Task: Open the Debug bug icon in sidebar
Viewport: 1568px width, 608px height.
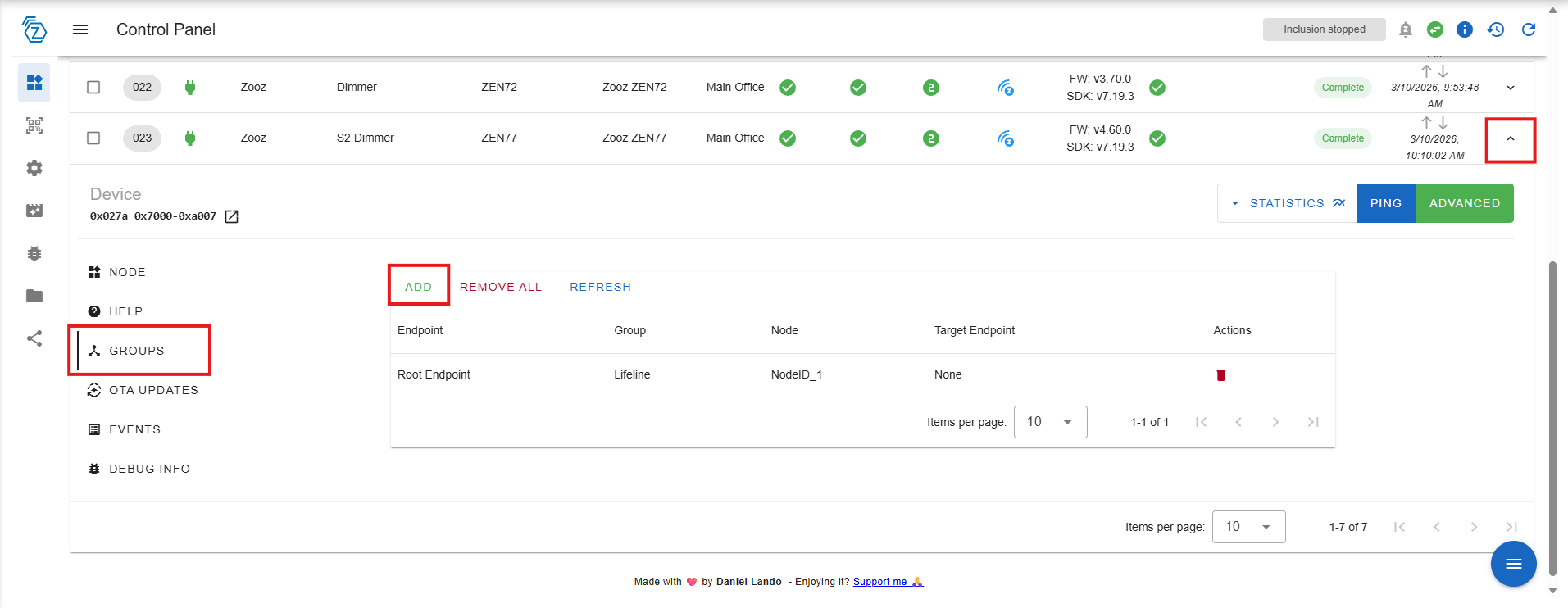Action: [34, 253]
